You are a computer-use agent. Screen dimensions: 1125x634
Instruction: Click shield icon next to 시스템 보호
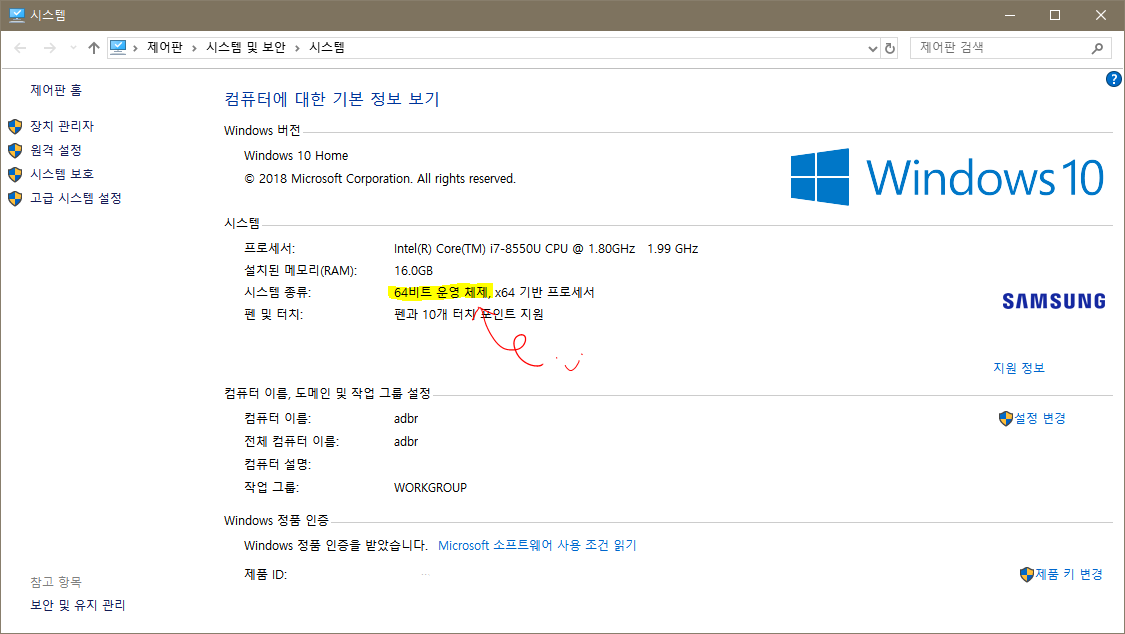pos(15,174)
